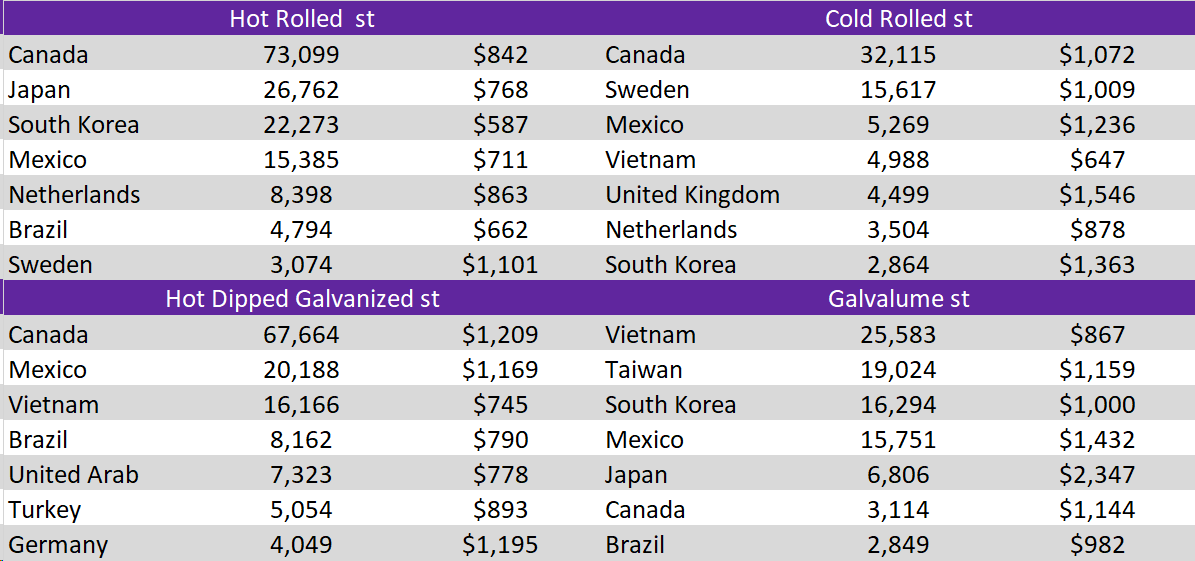The image size is (1195, 561).
Task: Click South Korea in Hot Rolled section
Action: coord(74,125)
